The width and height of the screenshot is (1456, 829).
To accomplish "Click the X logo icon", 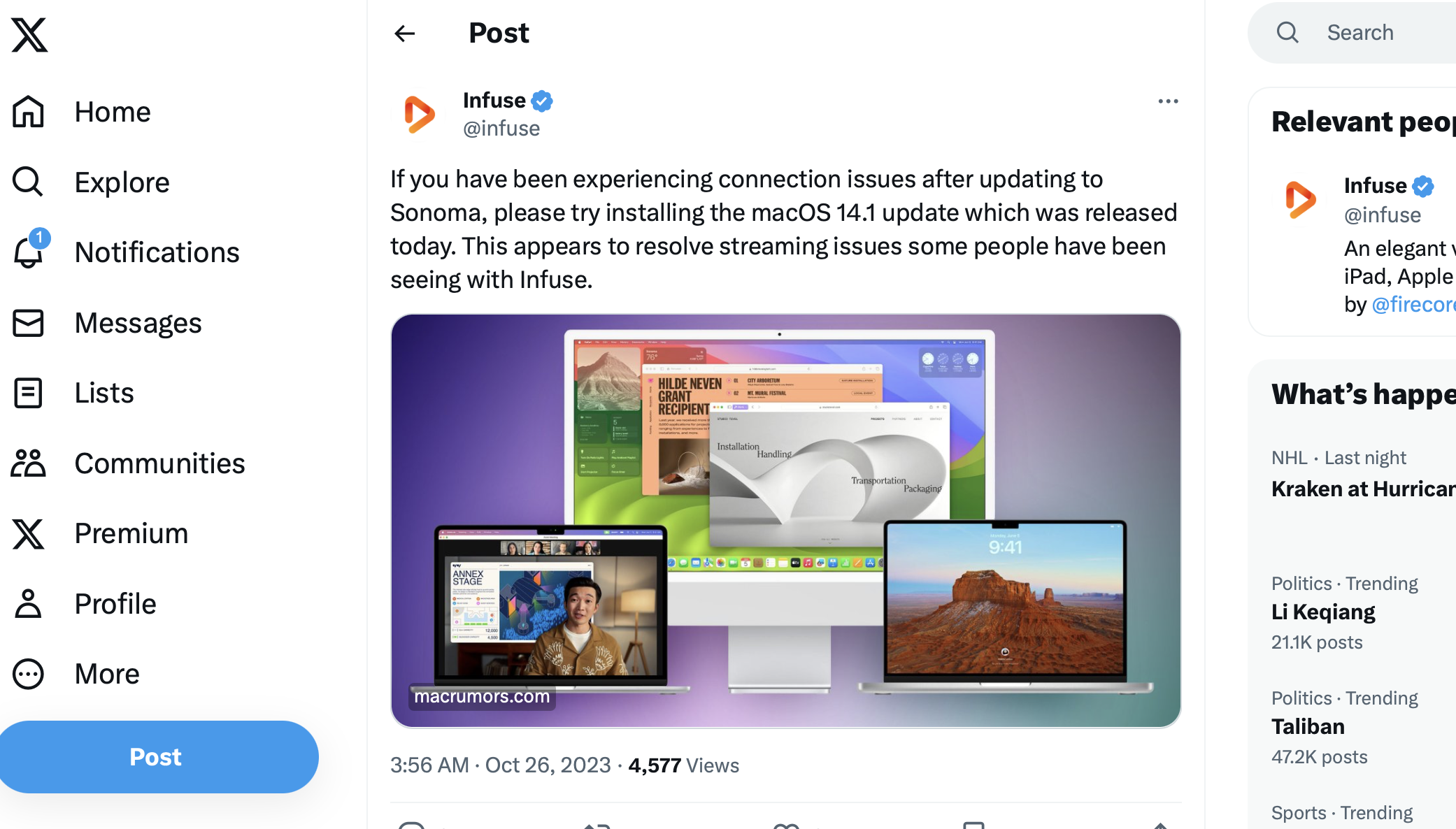I will pos(29,35).
